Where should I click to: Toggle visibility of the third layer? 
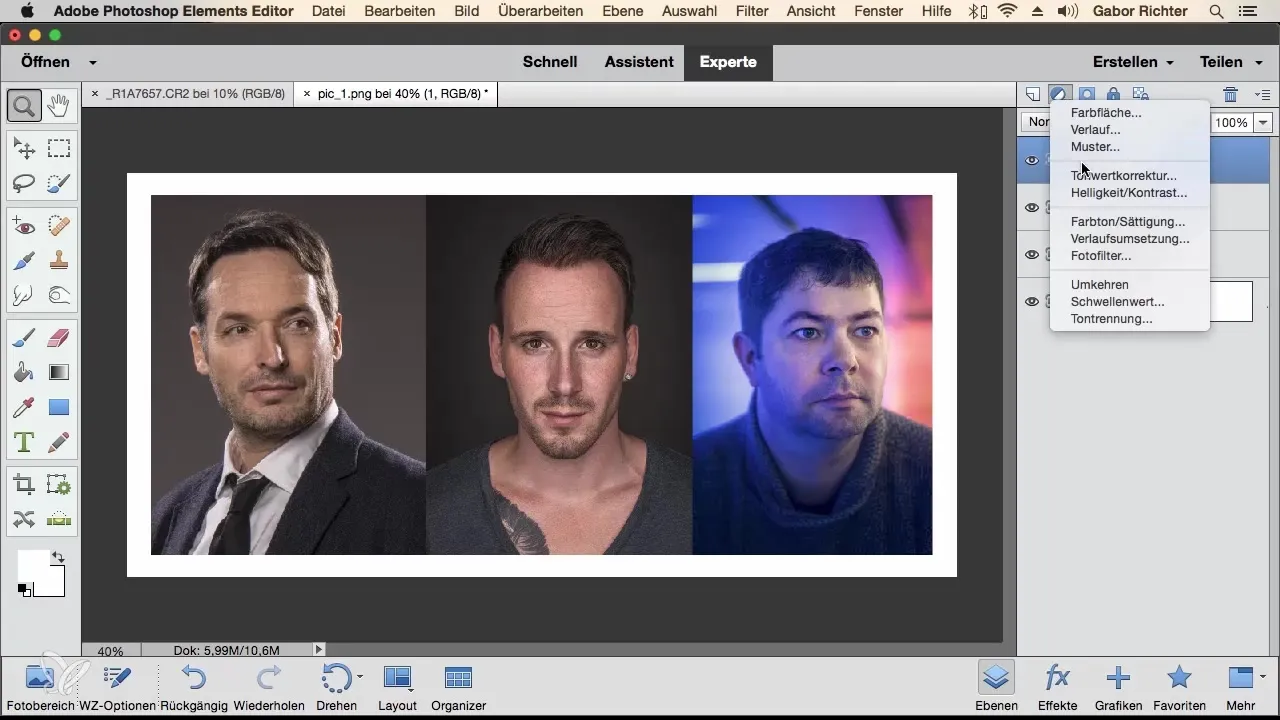1032,254
